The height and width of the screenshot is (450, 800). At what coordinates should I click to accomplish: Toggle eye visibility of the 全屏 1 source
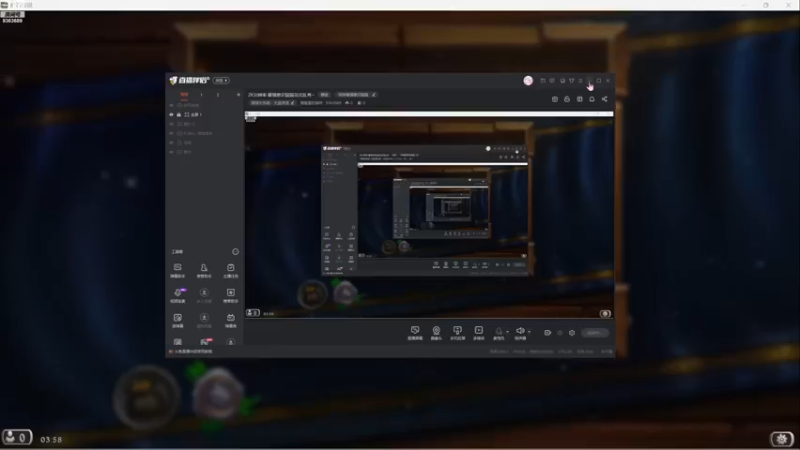point(171,115)
